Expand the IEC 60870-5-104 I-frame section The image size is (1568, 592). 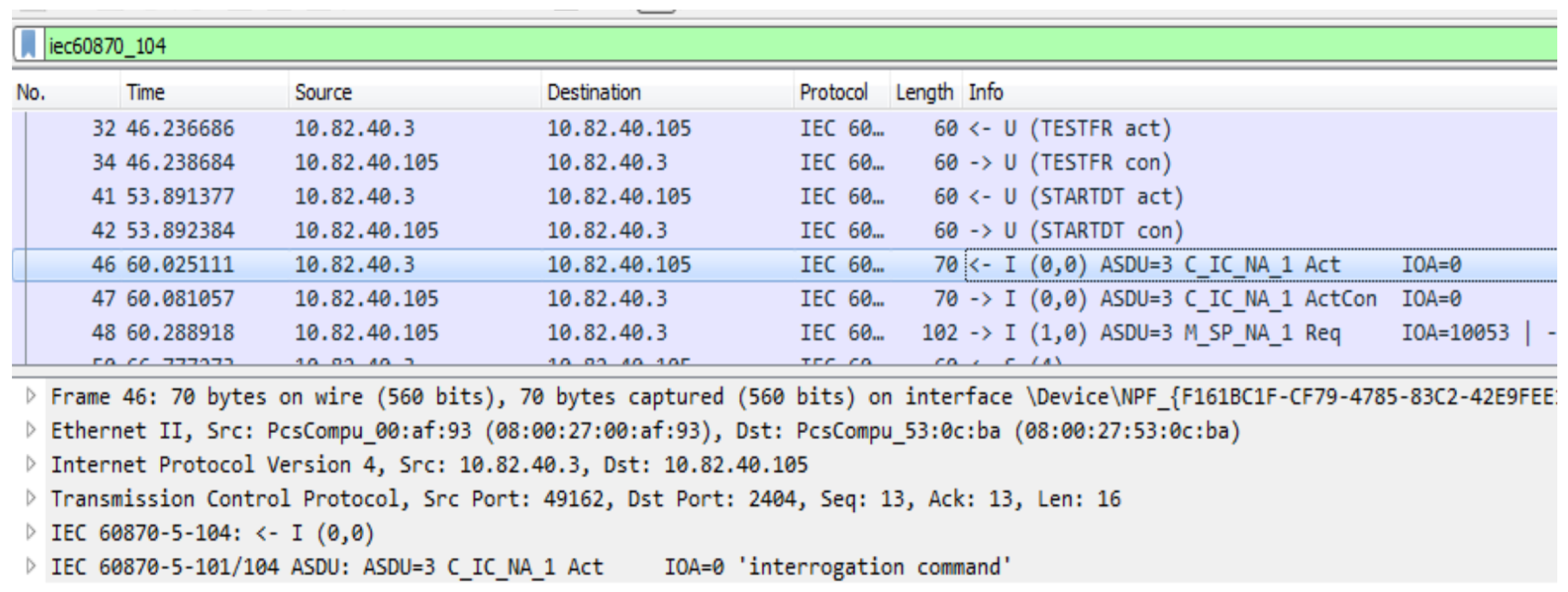point(30,533)
